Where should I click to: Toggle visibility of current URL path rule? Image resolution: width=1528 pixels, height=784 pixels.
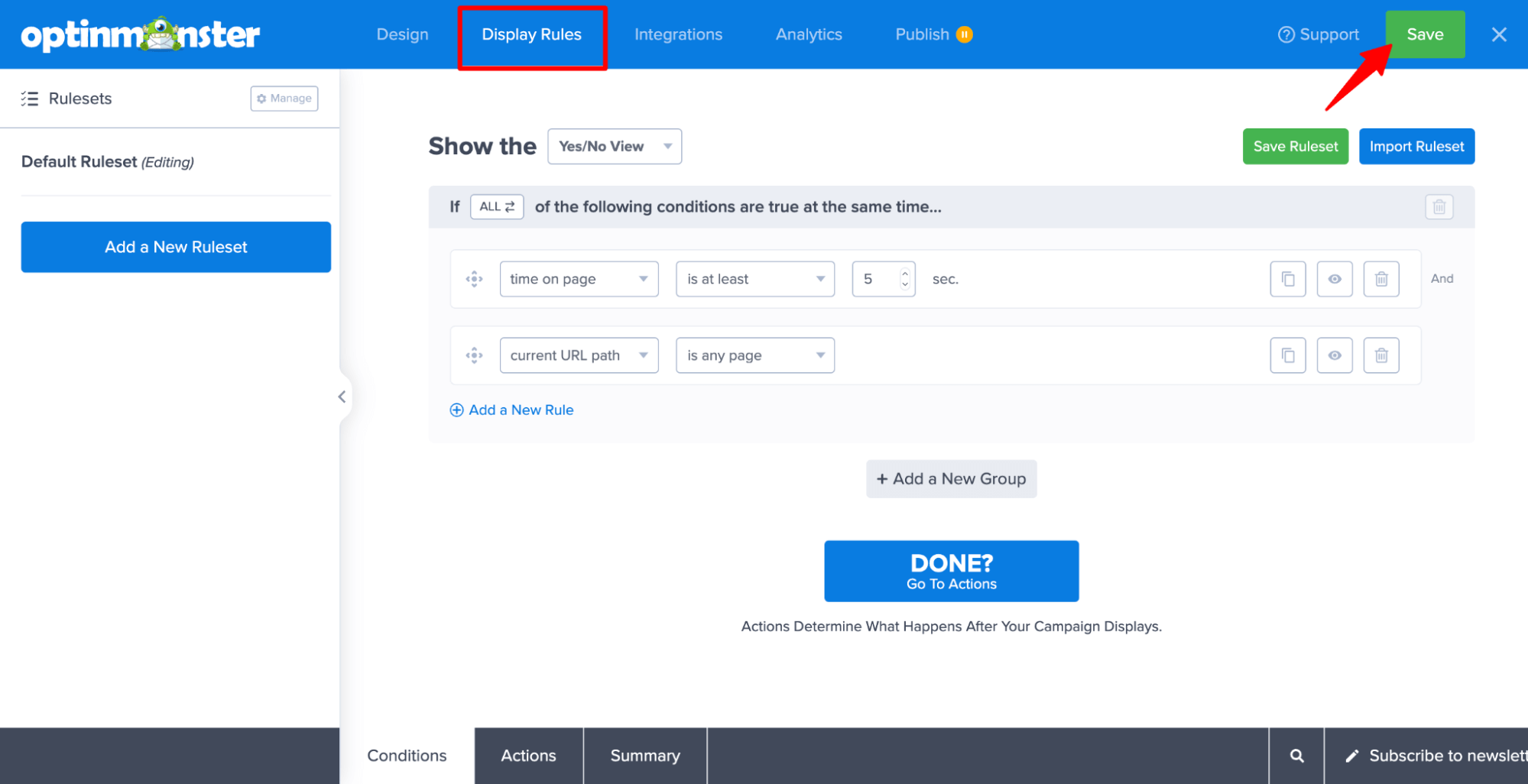coord(1335,355)
